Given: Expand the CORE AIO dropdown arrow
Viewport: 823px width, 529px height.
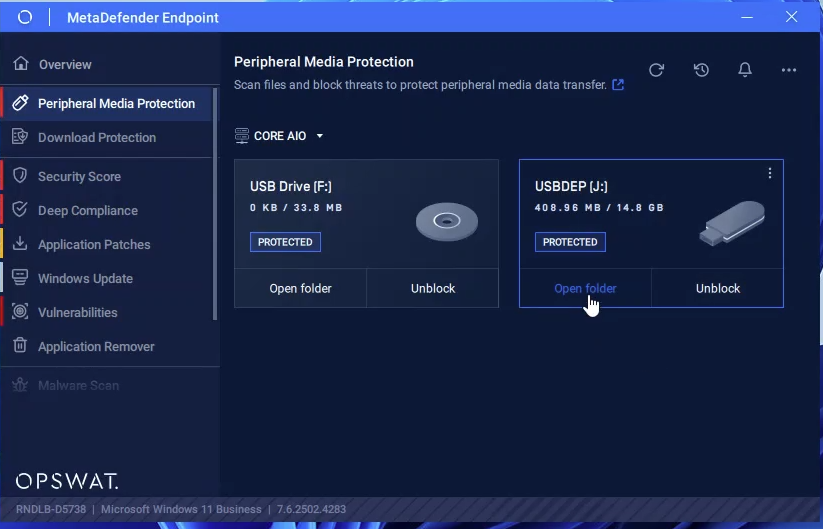Looking at the screenshot, I should tap(320, 136).
